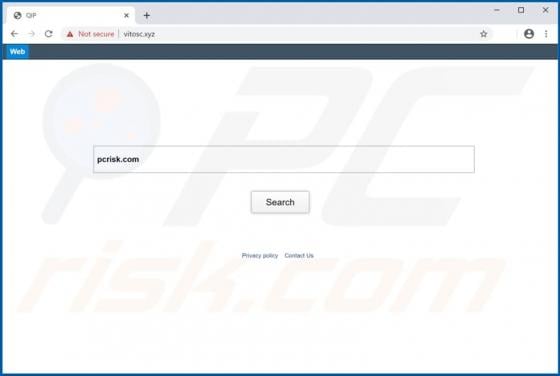Click the globe favicon on QIP tab
The height and width of the screenshot is (376, 560).
click(18, 15)
